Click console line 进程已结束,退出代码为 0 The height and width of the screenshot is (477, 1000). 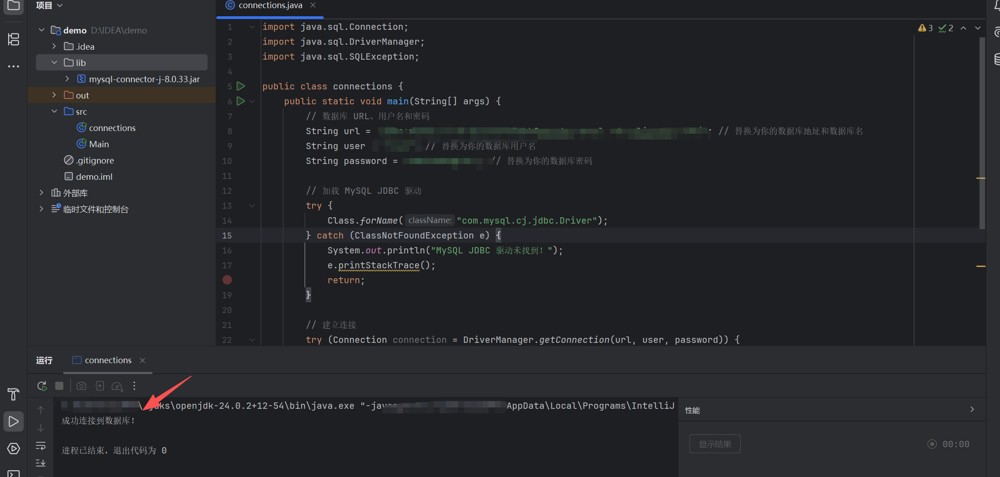114,451
